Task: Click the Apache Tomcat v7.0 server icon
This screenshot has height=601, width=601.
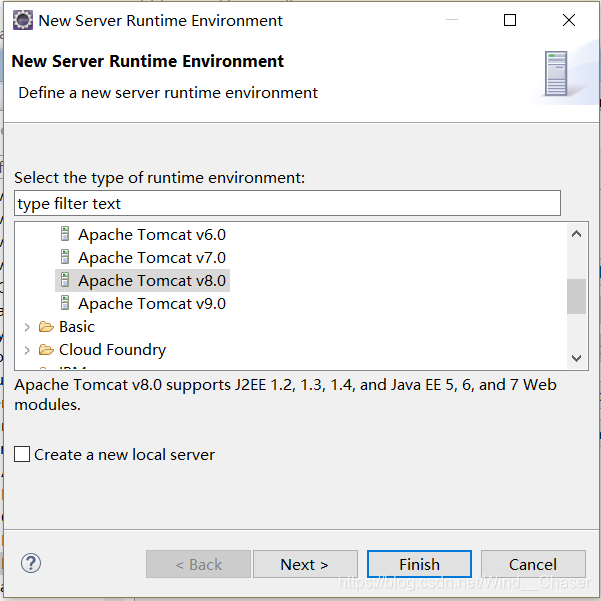Action: click(x=65, y=257)
